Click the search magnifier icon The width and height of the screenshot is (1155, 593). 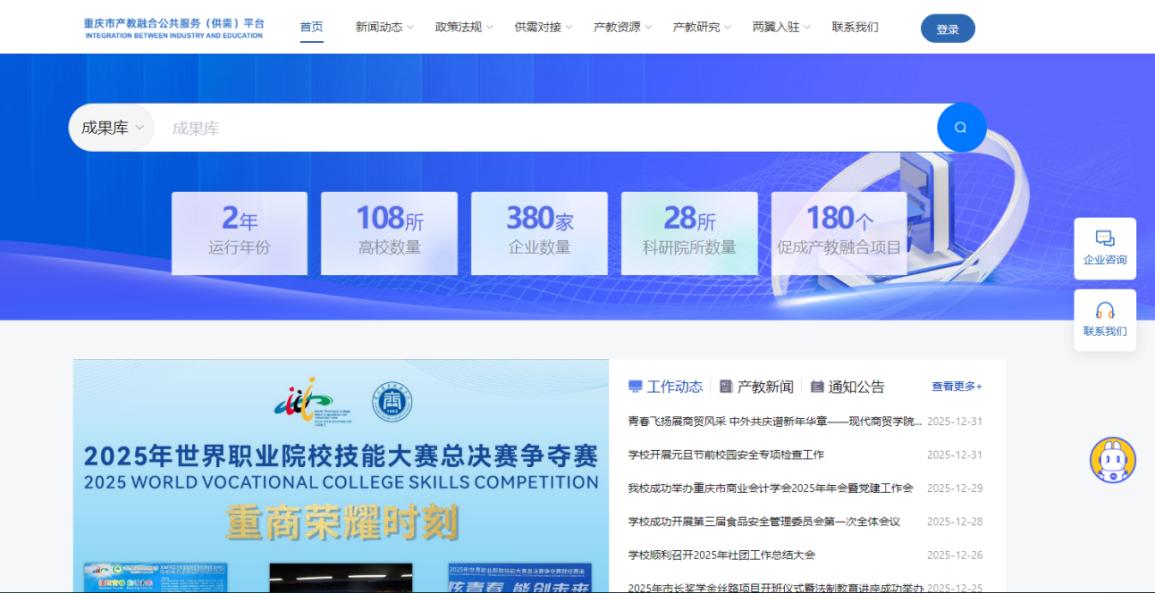[960, 127]
